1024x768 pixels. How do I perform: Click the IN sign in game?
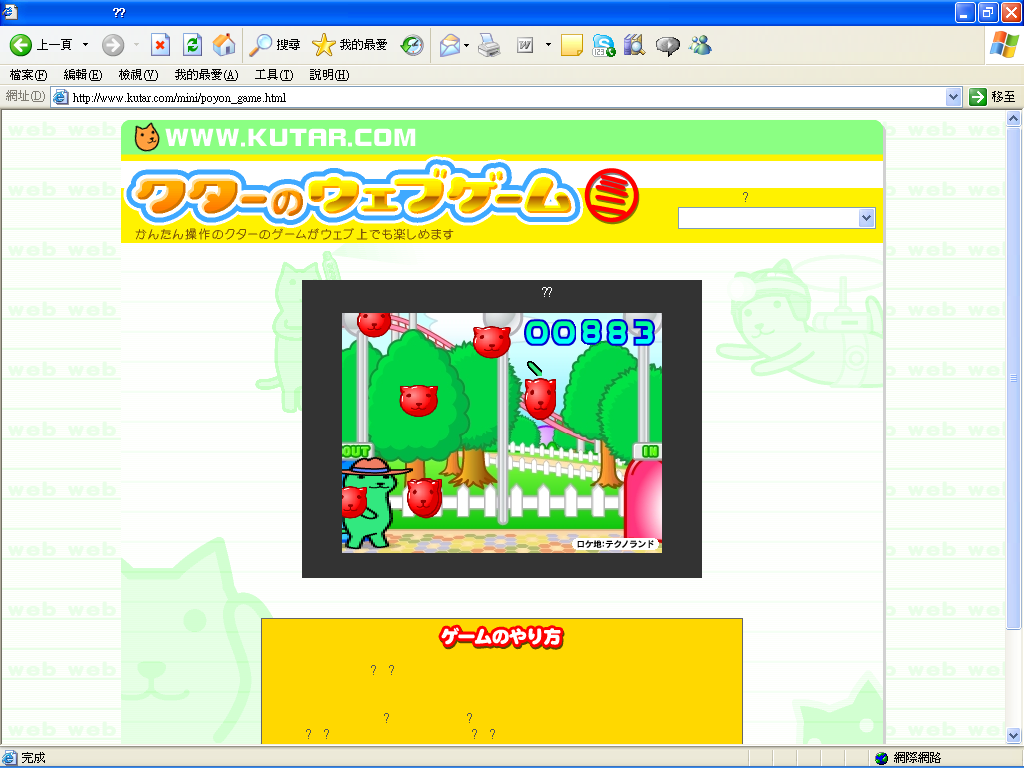pyautogui.click(x=648, y=451)
